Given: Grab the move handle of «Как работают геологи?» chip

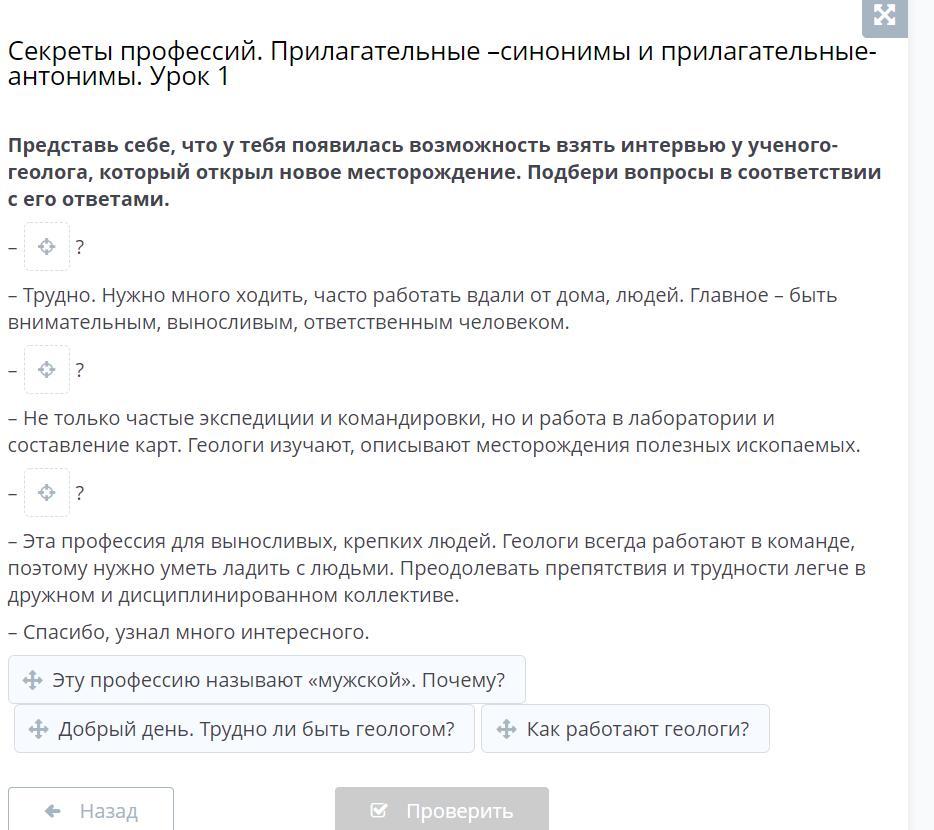Looking at the screenshot, I should (x=506, y=729).
